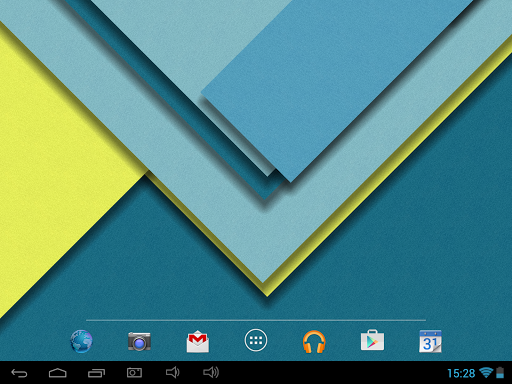Raise volume with multi-wave speaker icon
The image size is (512, 384).
211,372
